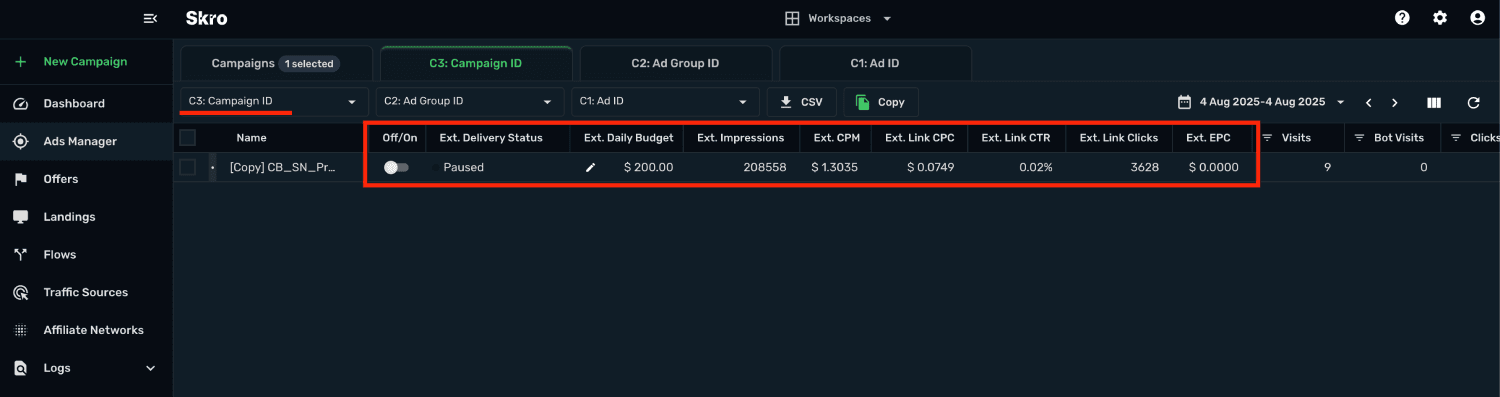Open the Dashboard sidebar item
This screenshot has width=1500, height=397.
[x=86, y=104]
